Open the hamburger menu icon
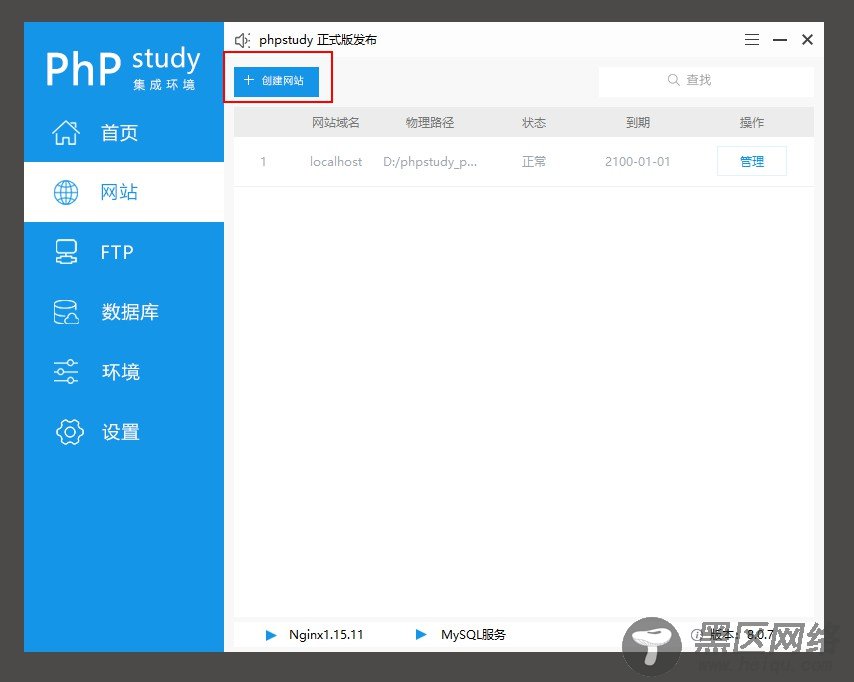Image resolution: width=854 pixels, height=682 pixels. tap(752, 40)
